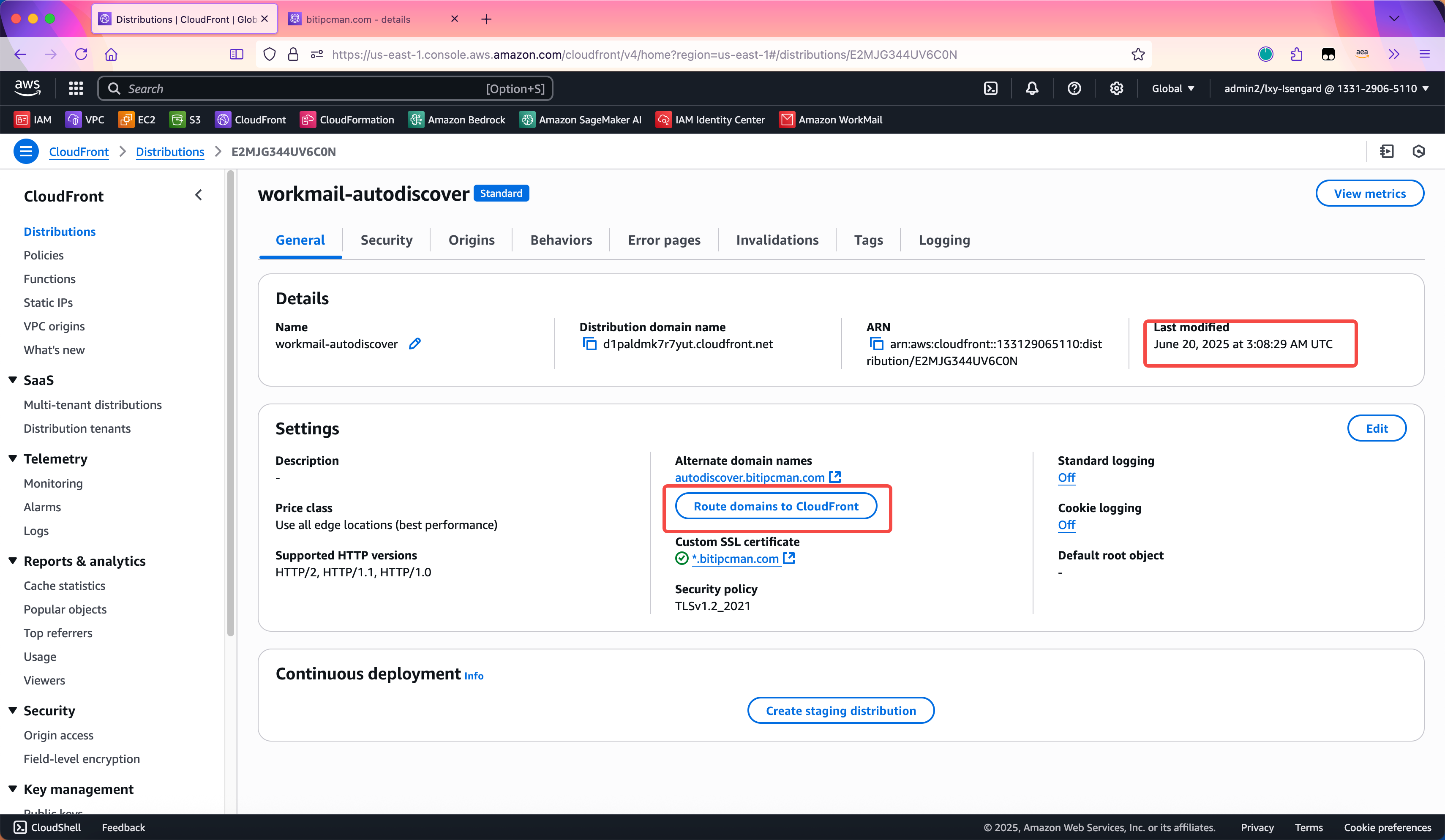Viewport: 1445px width, 840px height.
Task: Open the autodiscover.bitipcman.com link
Action: point(758,477)
